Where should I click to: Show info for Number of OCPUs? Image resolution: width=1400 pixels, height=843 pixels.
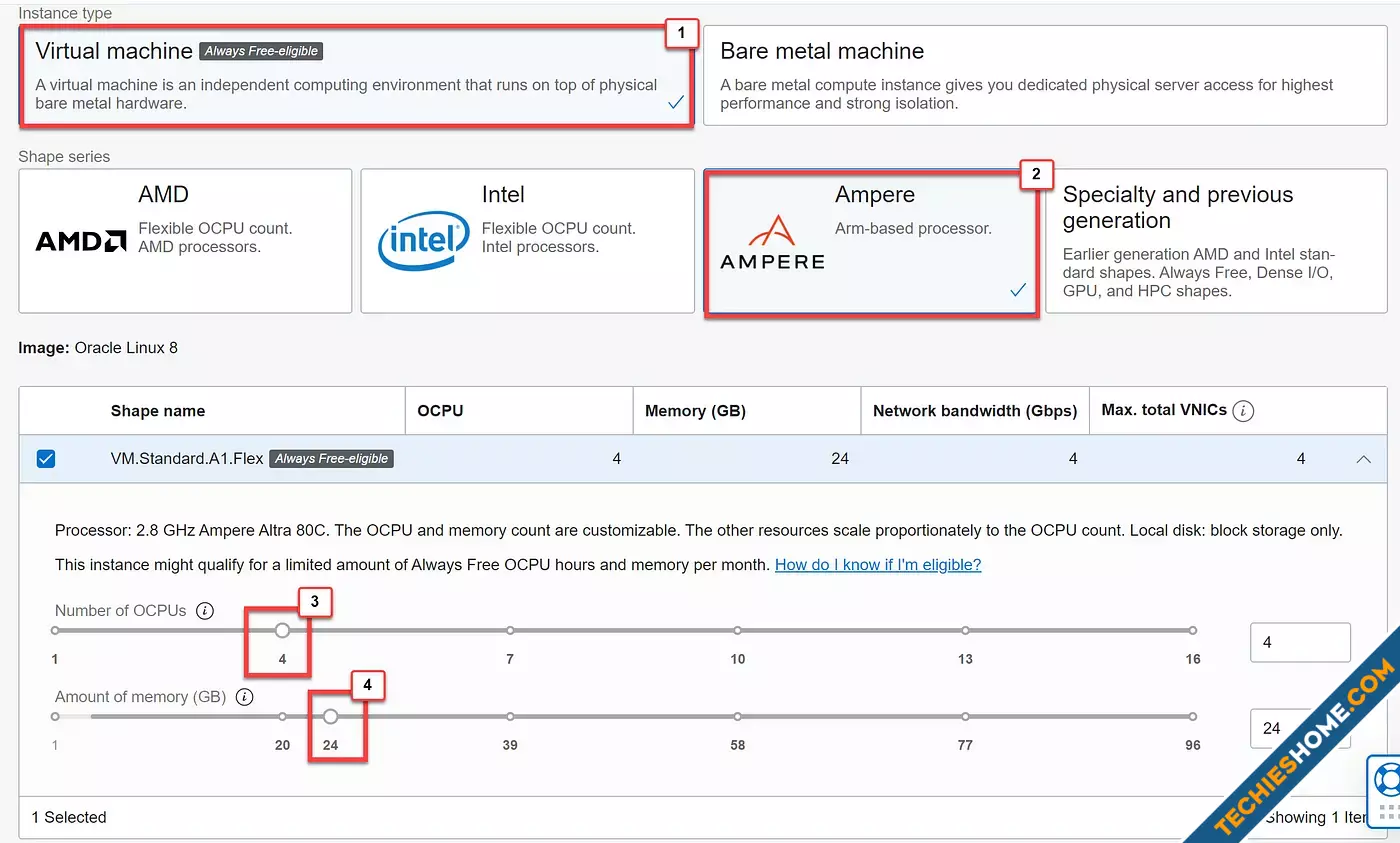coord(205,611)
